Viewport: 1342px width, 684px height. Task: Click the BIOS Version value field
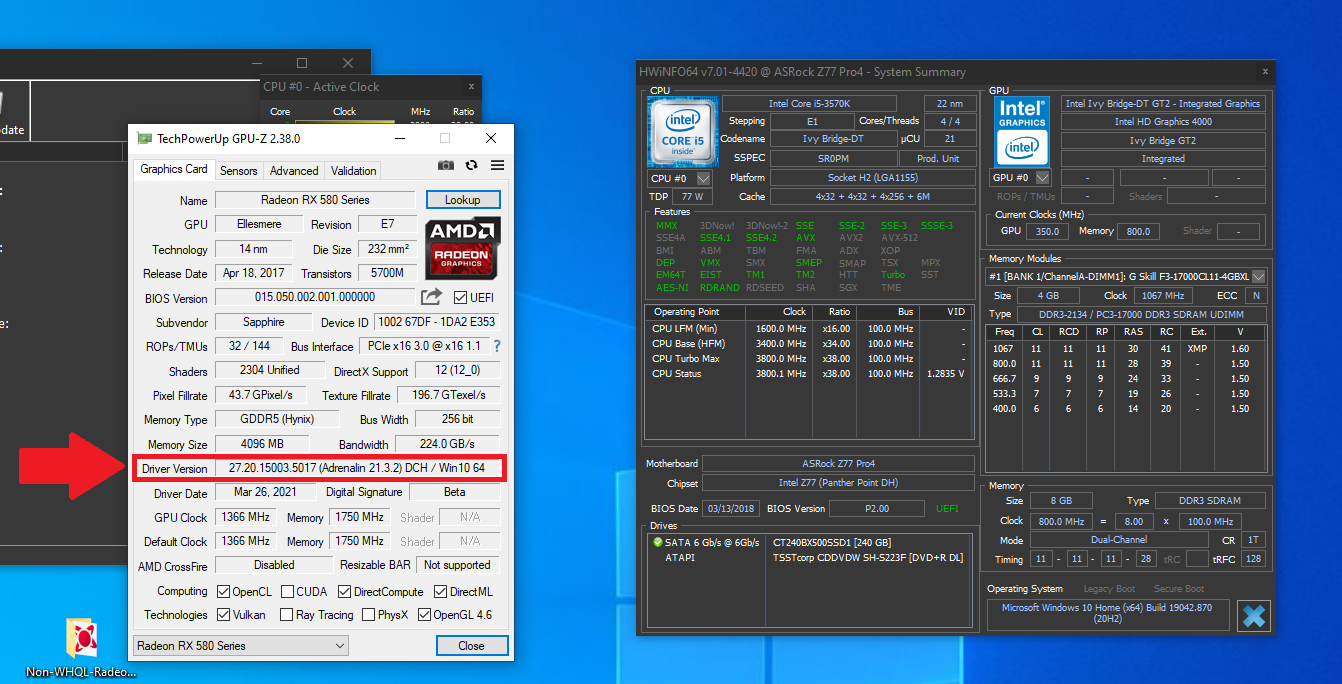tap(315, 297)
